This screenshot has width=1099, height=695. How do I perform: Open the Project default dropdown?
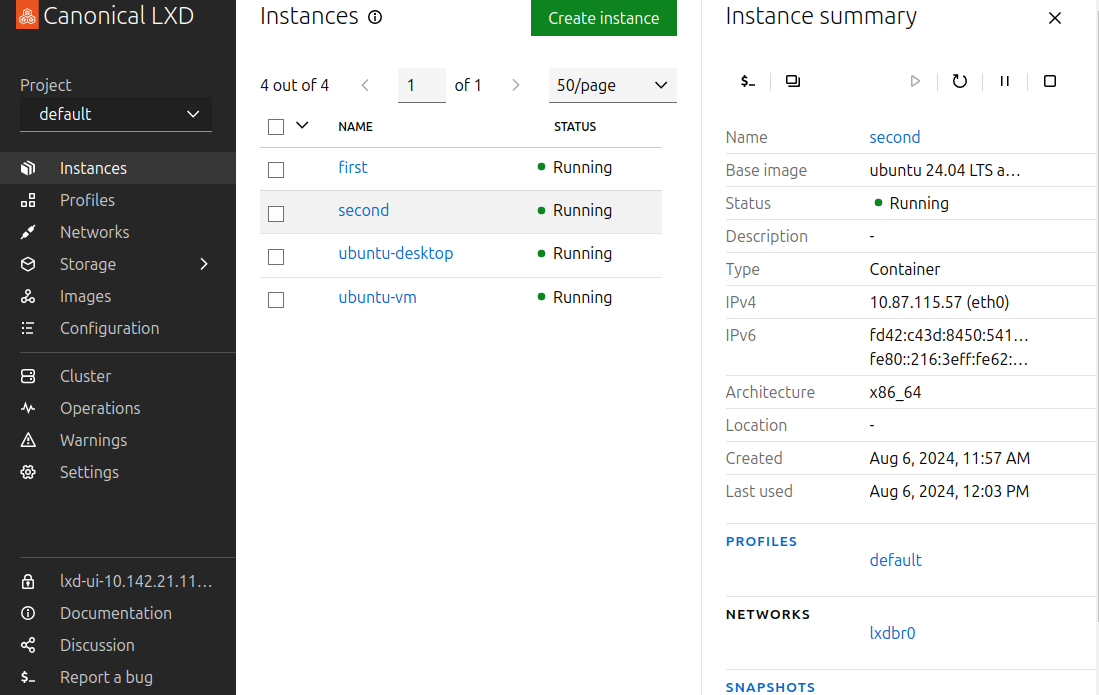tap(116, 114)
